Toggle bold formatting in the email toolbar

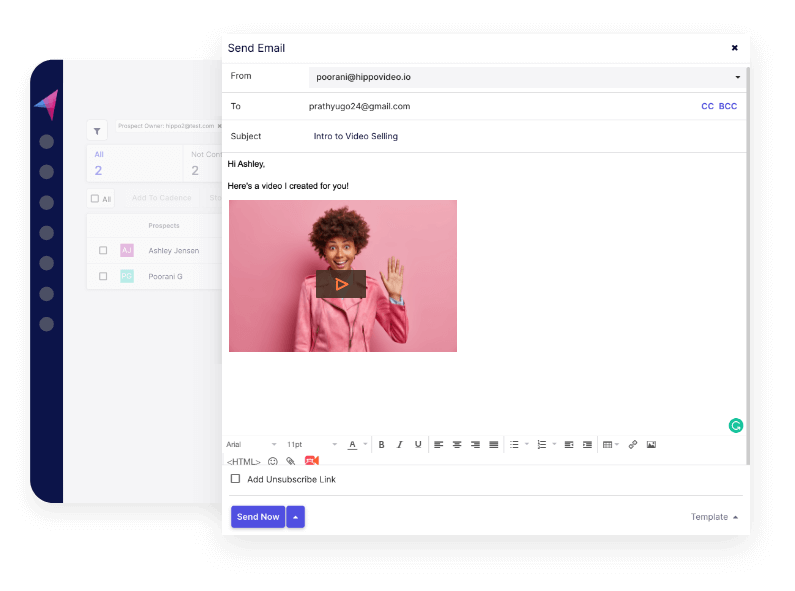pos(381,445)
